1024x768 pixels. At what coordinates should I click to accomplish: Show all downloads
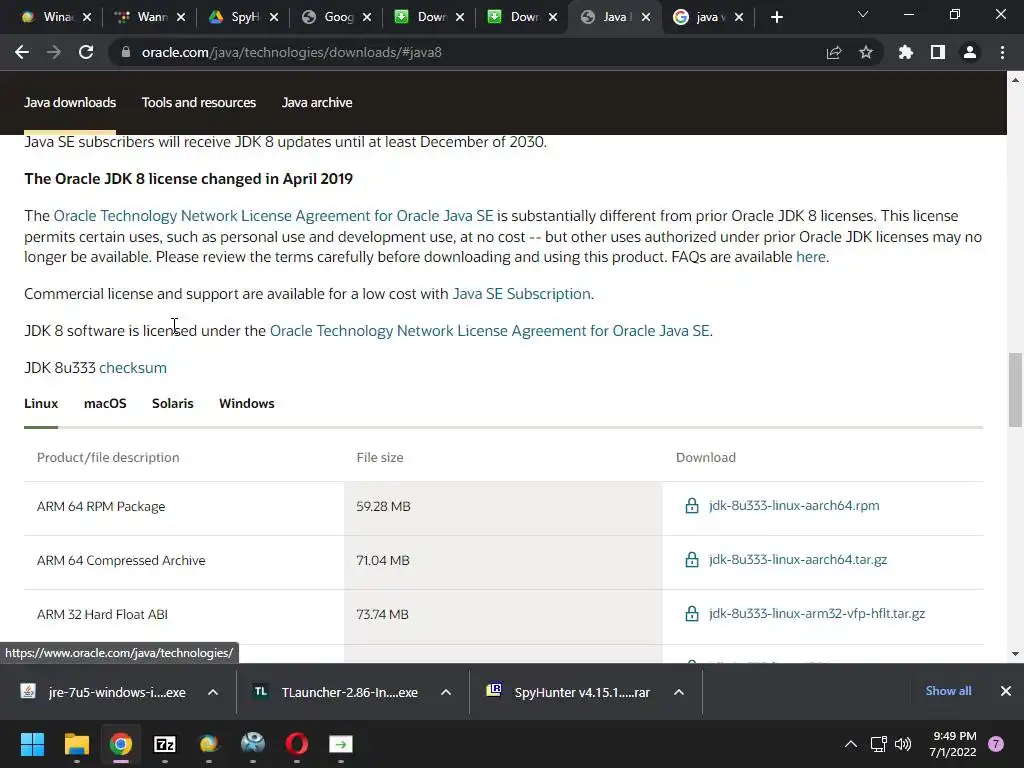(x=948, y=691)
